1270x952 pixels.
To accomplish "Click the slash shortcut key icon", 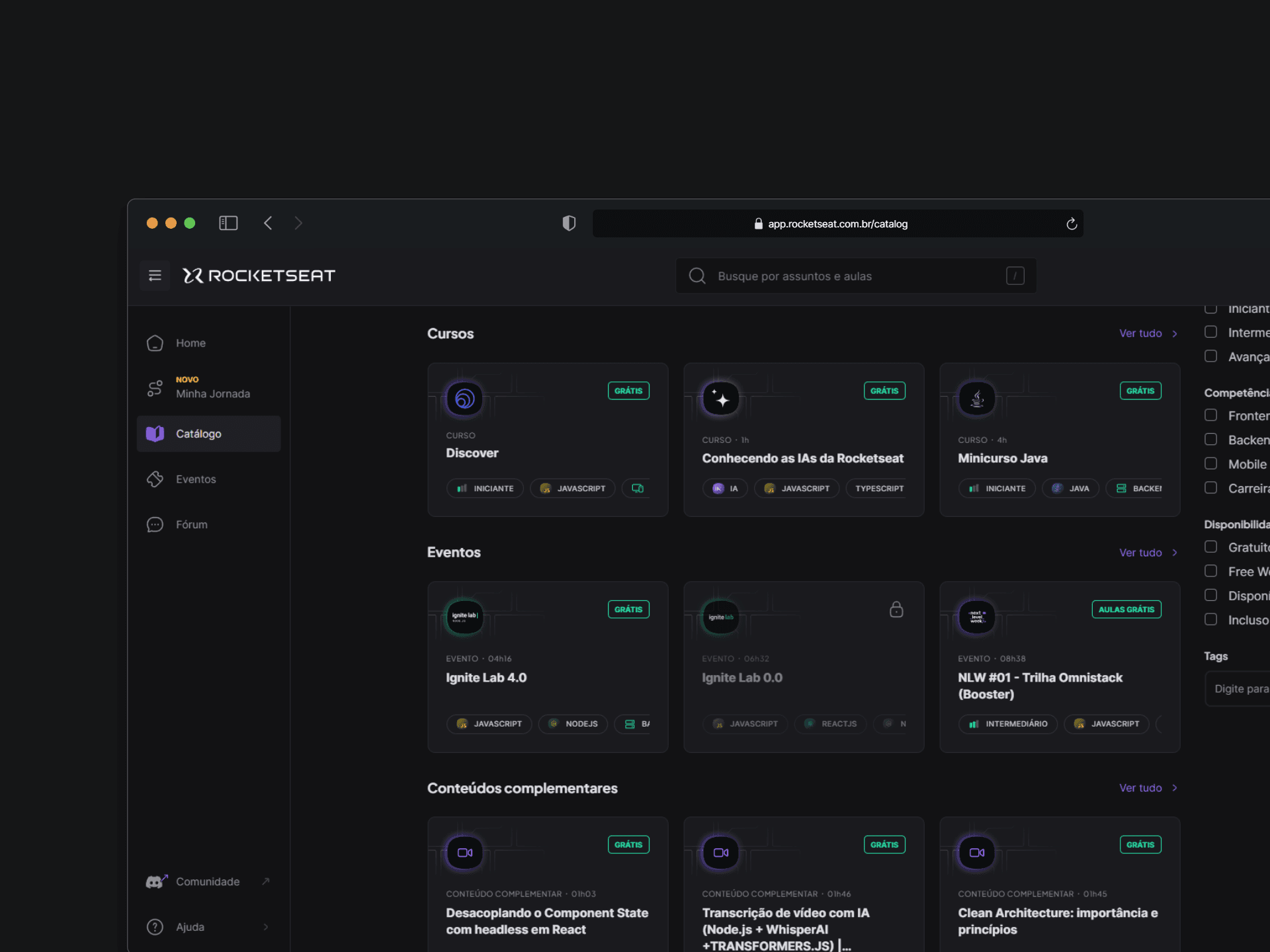I will tap(1015, 276).
